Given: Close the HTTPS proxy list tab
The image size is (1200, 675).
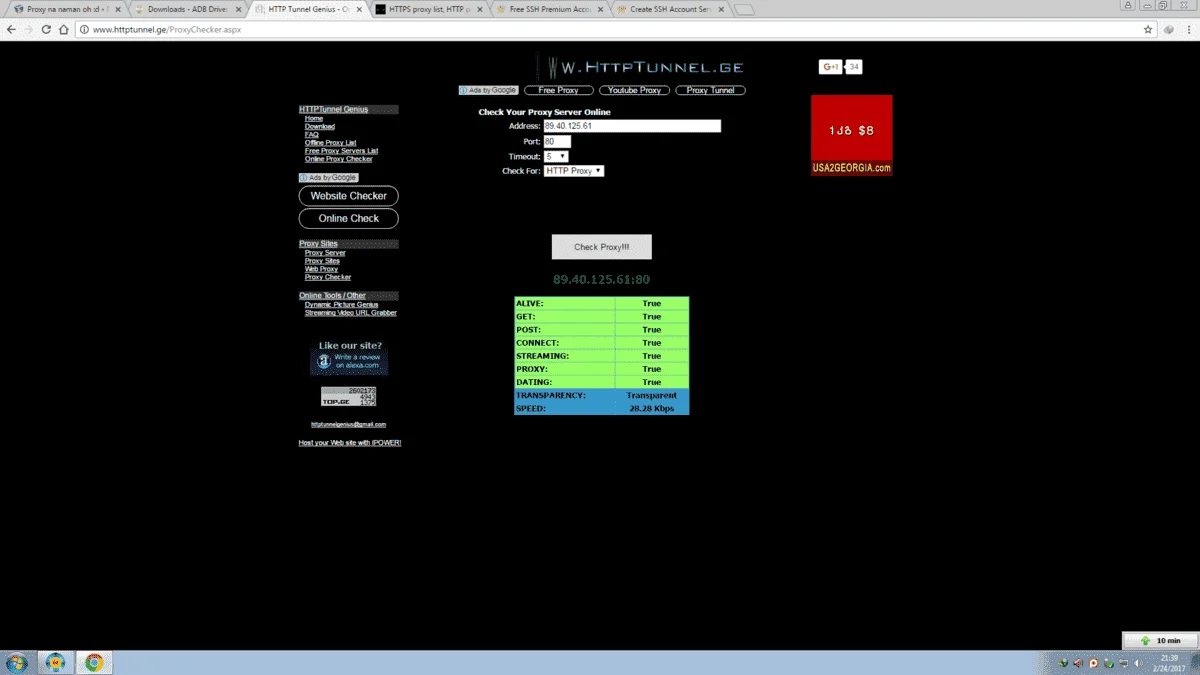Looking at the screenshot, I should click(479, 9).
